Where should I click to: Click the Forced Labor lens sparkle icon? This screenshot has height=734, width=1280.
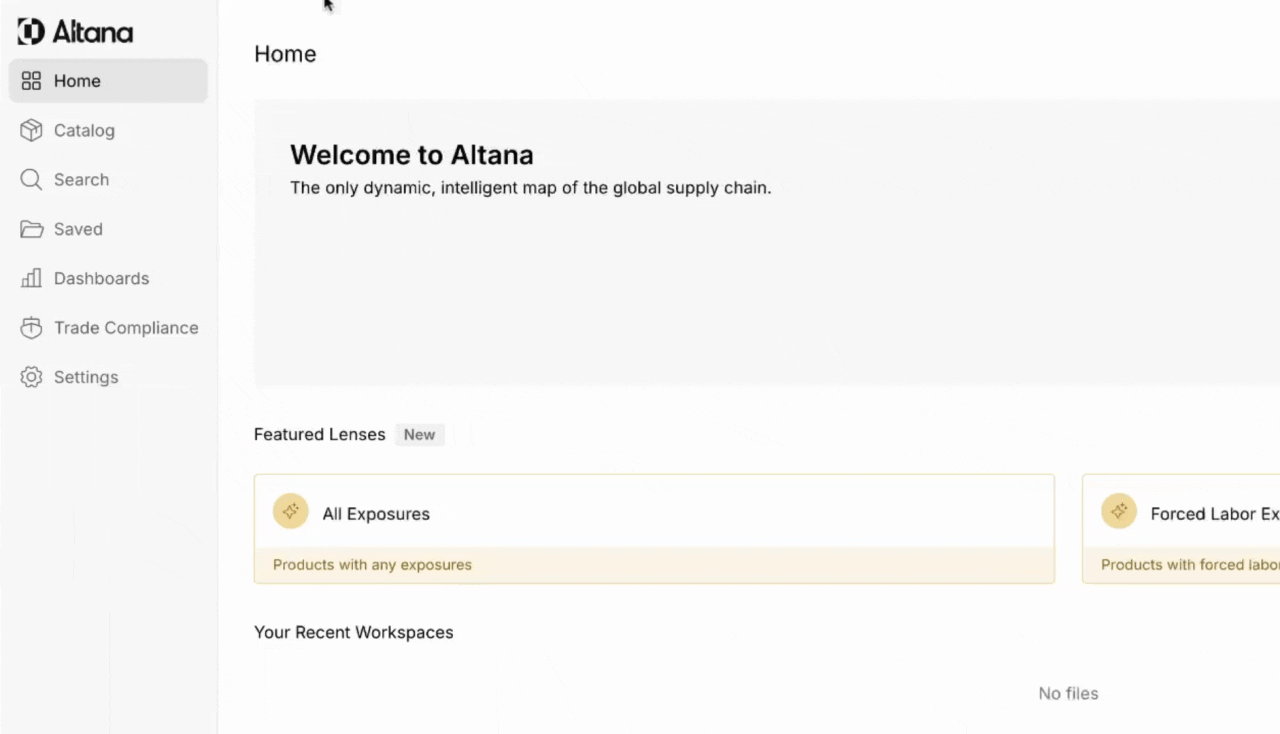point(1119,511)
